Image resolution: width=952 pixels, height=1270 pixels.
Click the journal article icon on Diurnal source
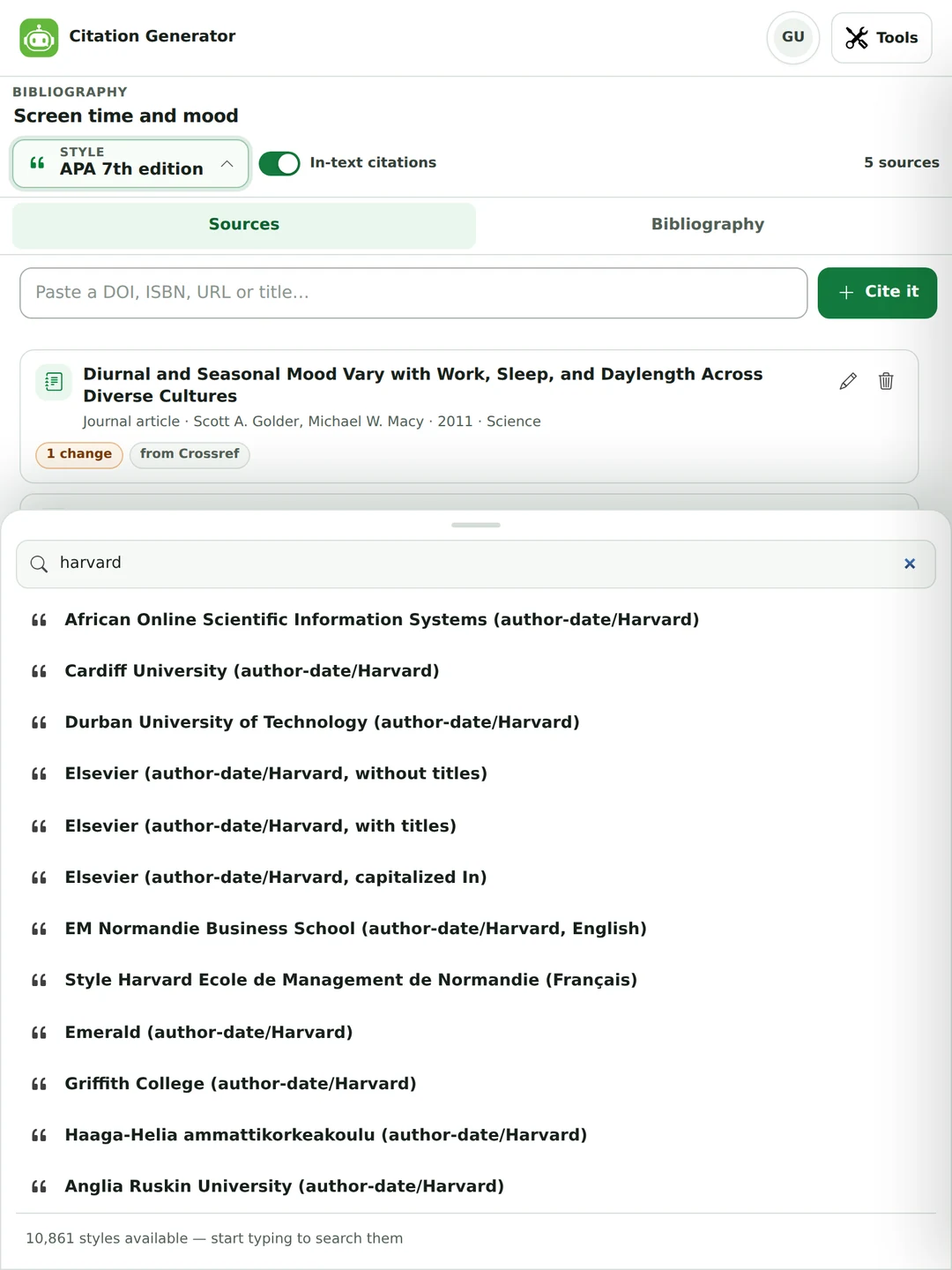[x=54, y=382]
